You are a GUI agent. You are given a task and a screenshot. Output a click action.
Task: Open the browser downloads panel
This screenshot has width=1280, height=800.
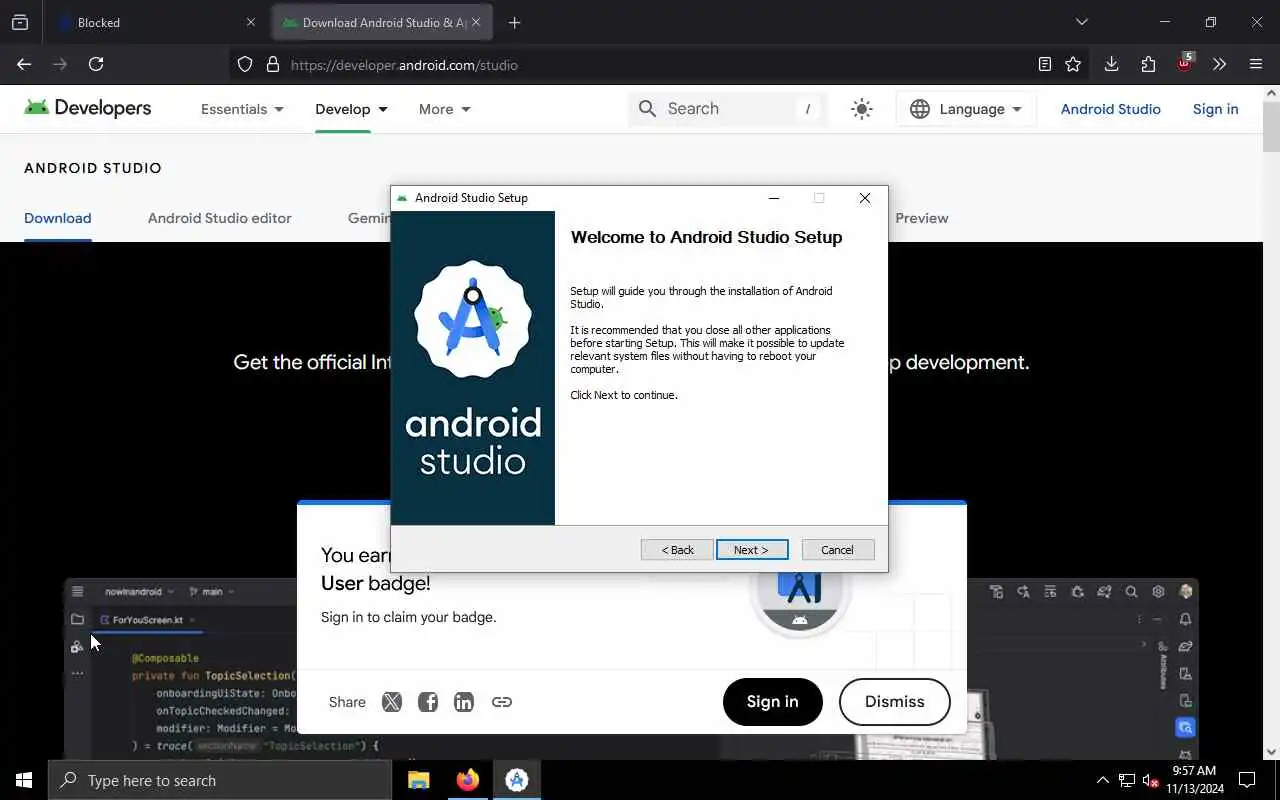coord(1111,64)
